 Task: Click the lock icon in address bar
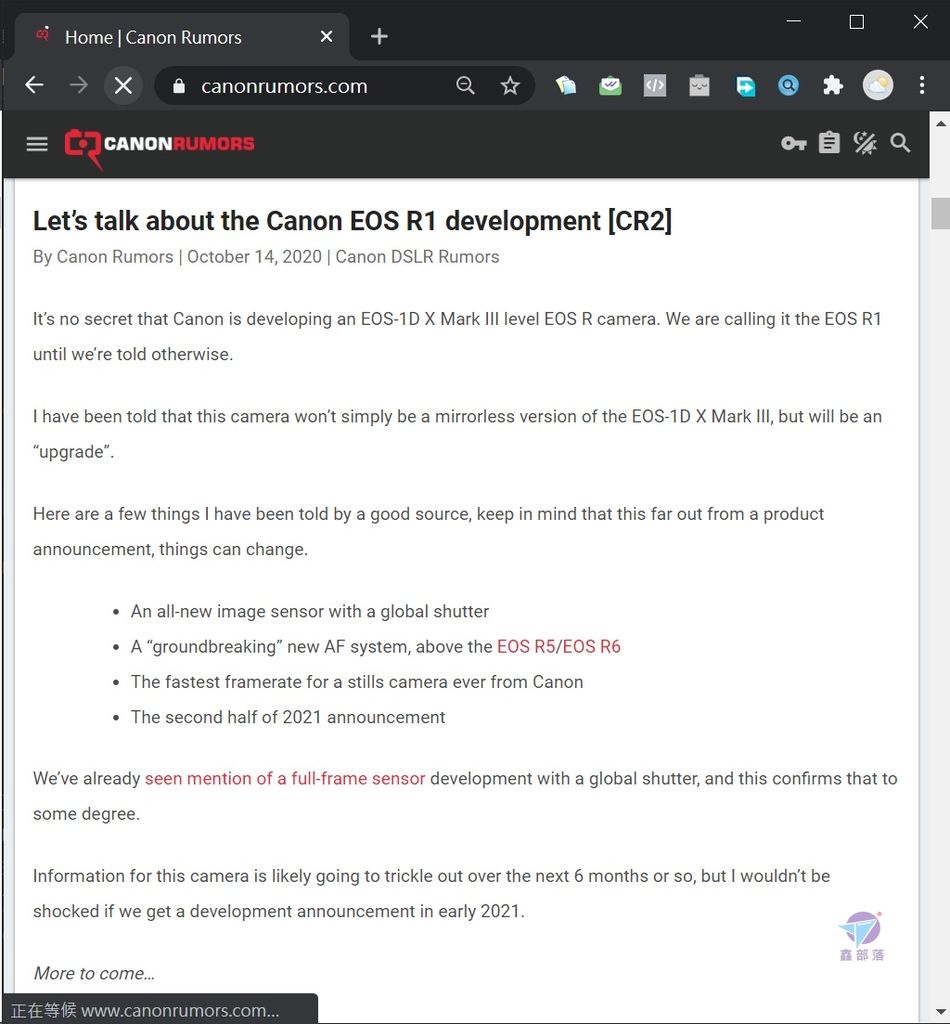[x=179, y=86]
